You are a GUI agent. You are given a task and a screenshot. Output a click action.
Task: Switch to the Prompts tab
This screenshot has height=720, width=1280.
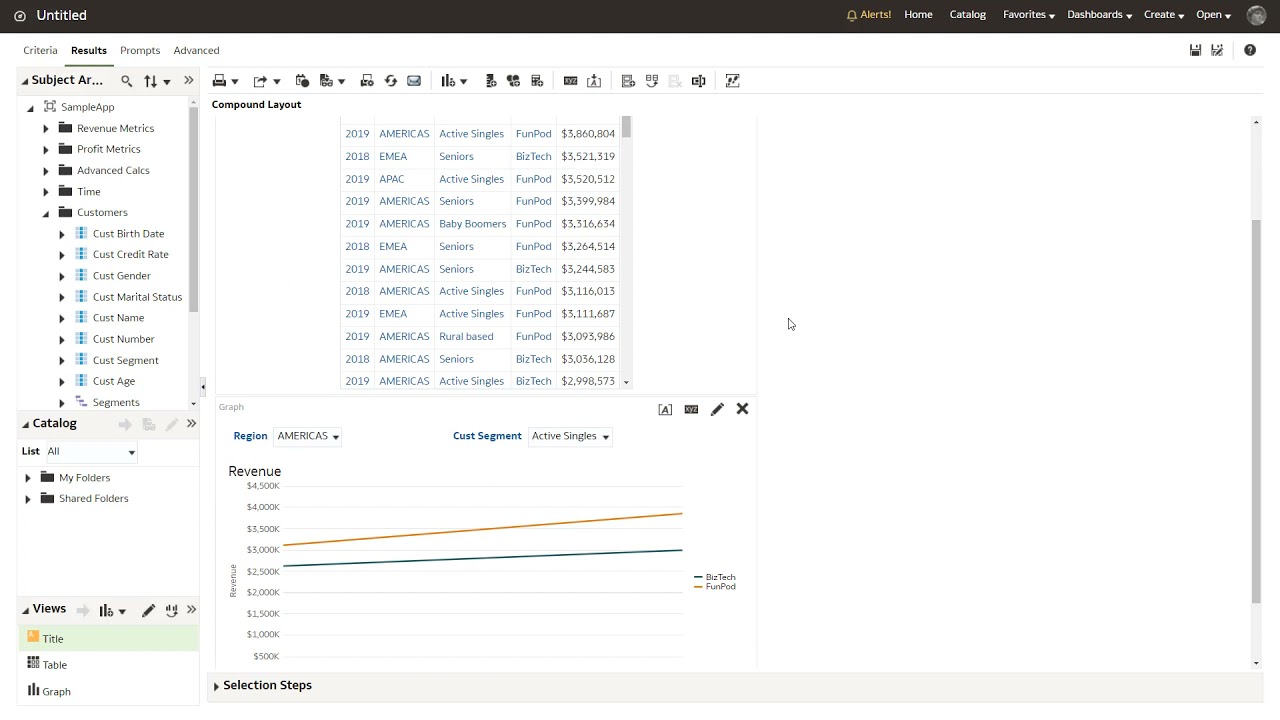(140, 50)
